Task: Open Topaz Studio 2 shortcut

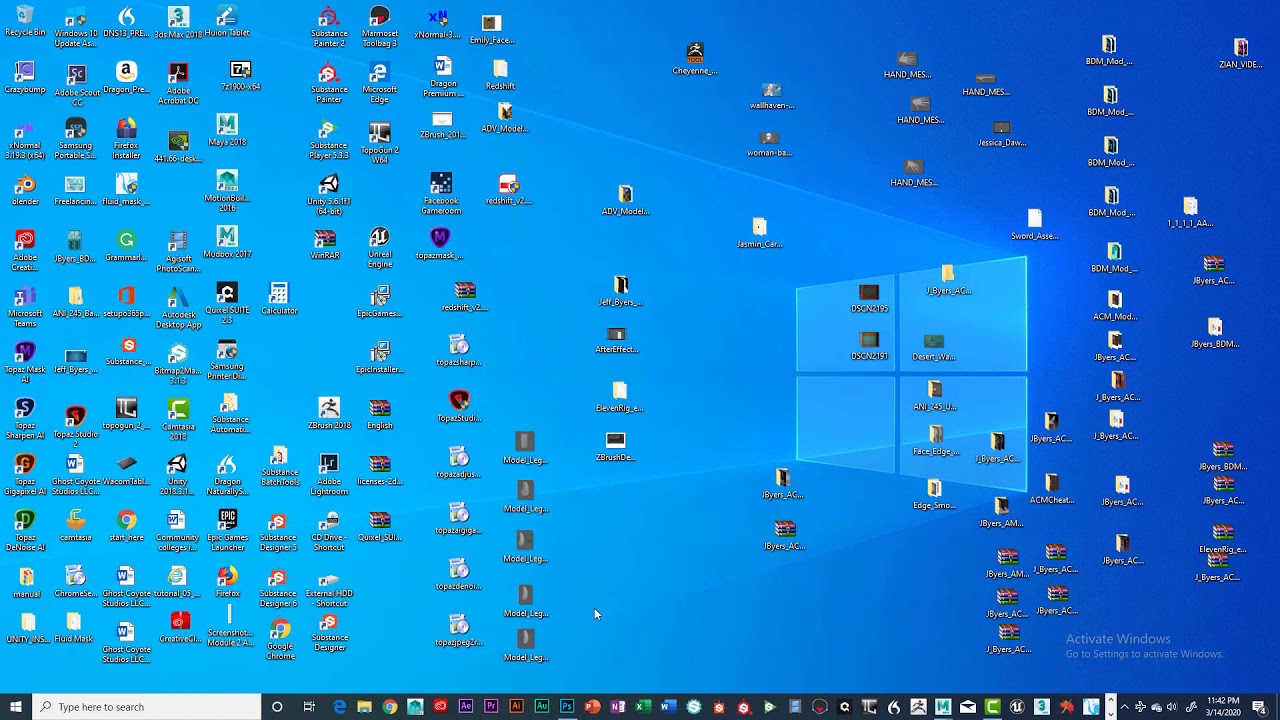Action: tap(76, 424)
